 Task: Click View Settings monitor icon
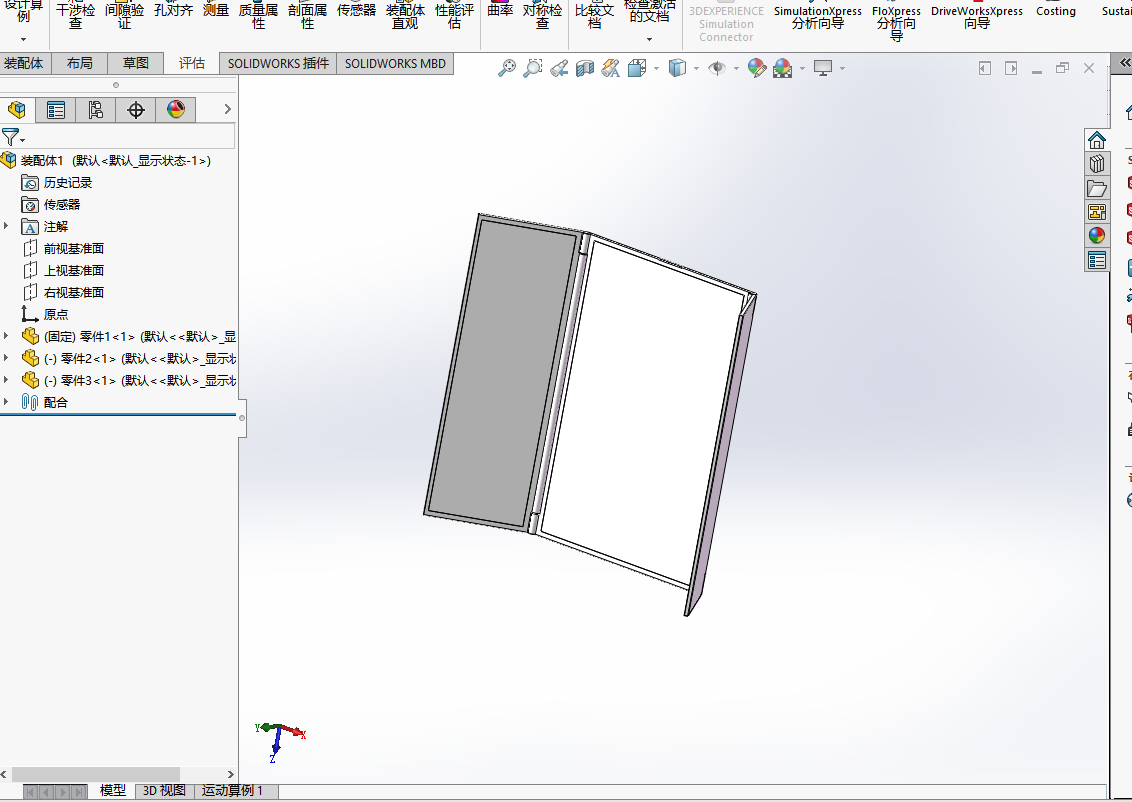click(x=823, y=68)
